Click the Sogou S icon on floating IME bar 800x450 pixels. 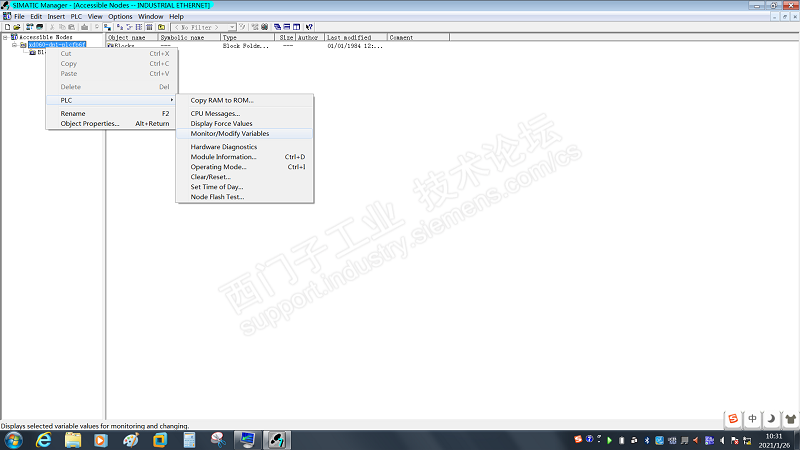tap(733, 419)
